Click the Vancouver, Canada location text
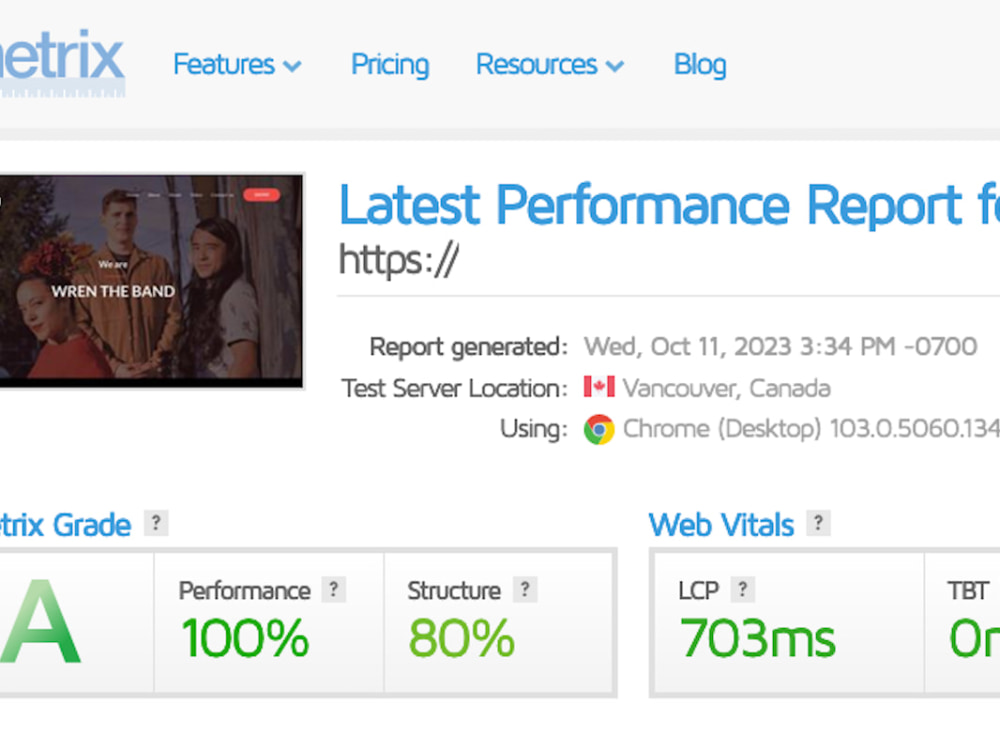This screenshot has height=750, width=1000. click(x=726, y=388)
